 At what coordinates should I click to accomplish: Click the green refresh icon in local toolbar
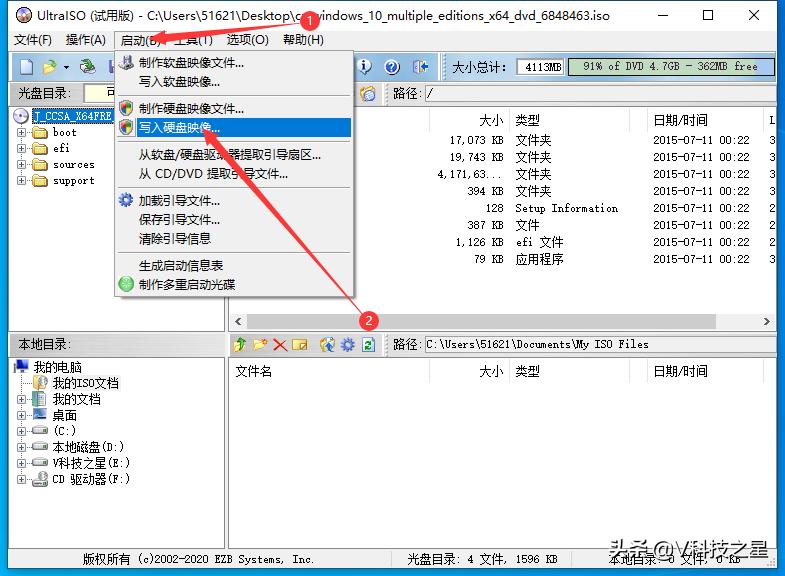pyautogui.click(x=368, y=344)
